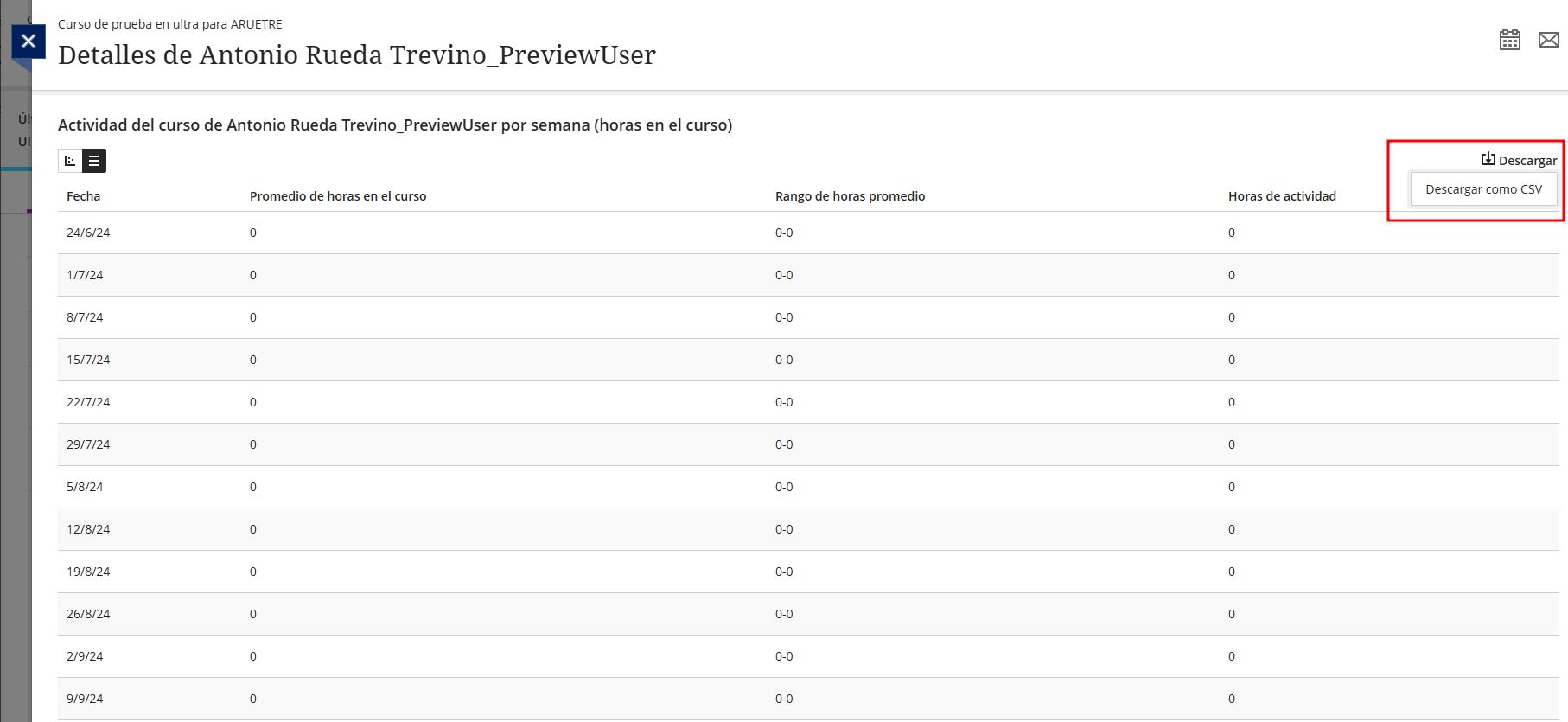Select the 26/8/24 date row
The width and height of the screenshot is (1568, 722).
(88, 614)
